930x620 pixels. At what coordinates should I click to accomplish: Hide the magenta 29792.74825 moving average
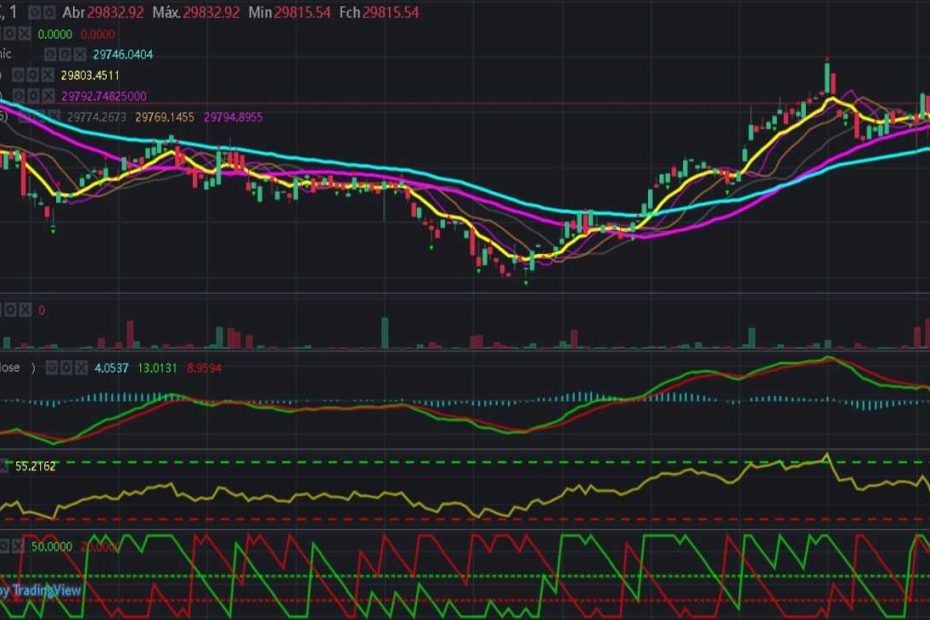click(x=19, y=96)
